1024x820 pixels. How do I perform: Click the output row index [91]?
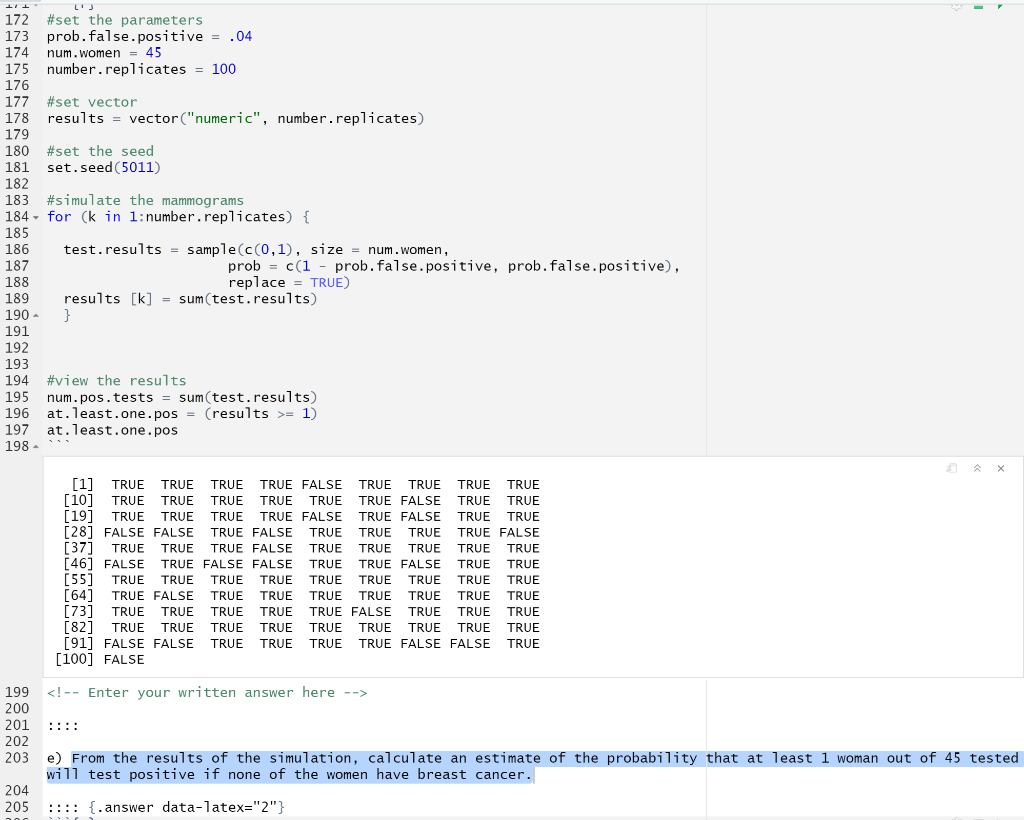tap(78, 643)
